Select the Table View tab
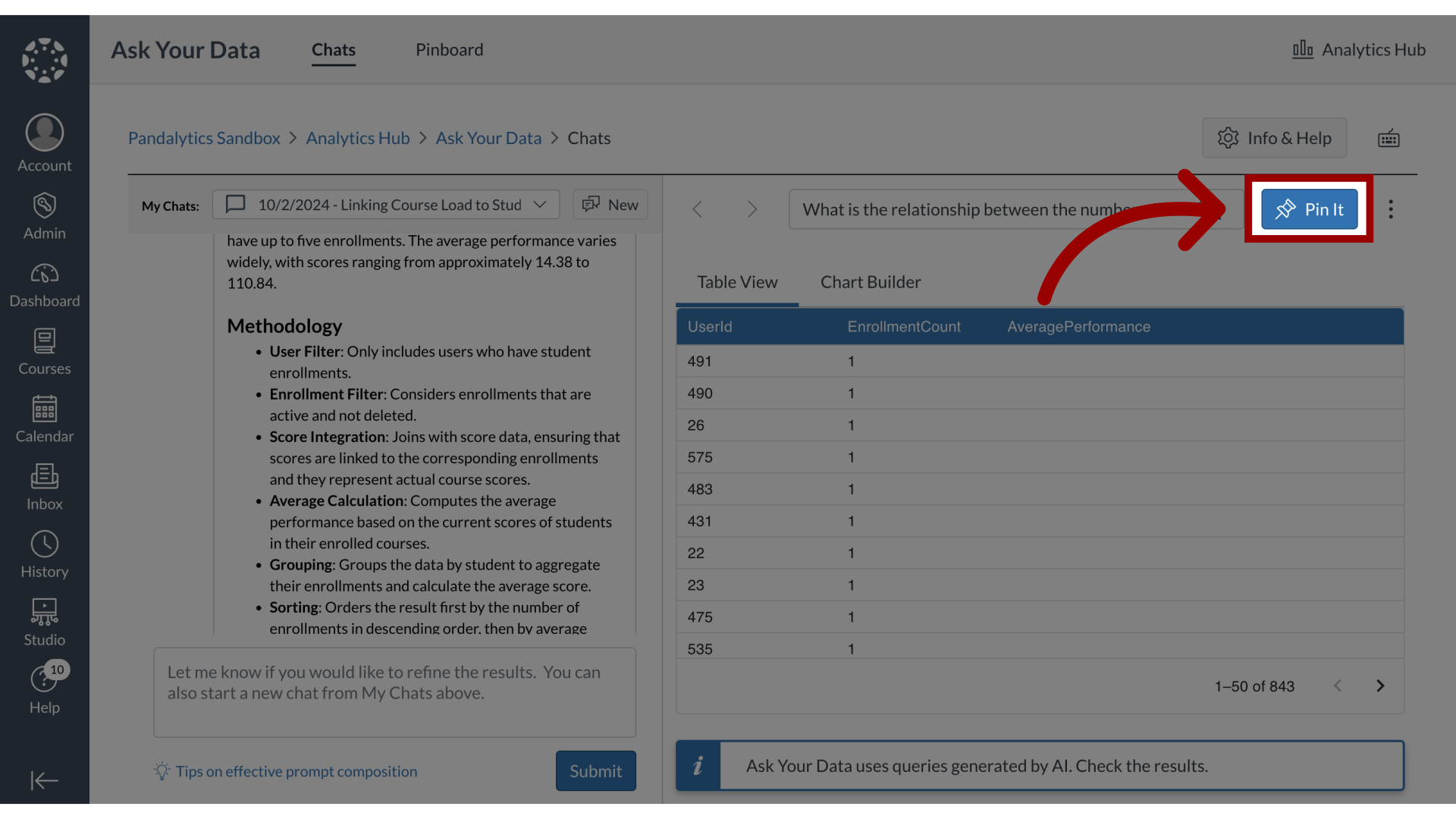Viewport: 1456px width, 819px height. click(x=737, y=281)
